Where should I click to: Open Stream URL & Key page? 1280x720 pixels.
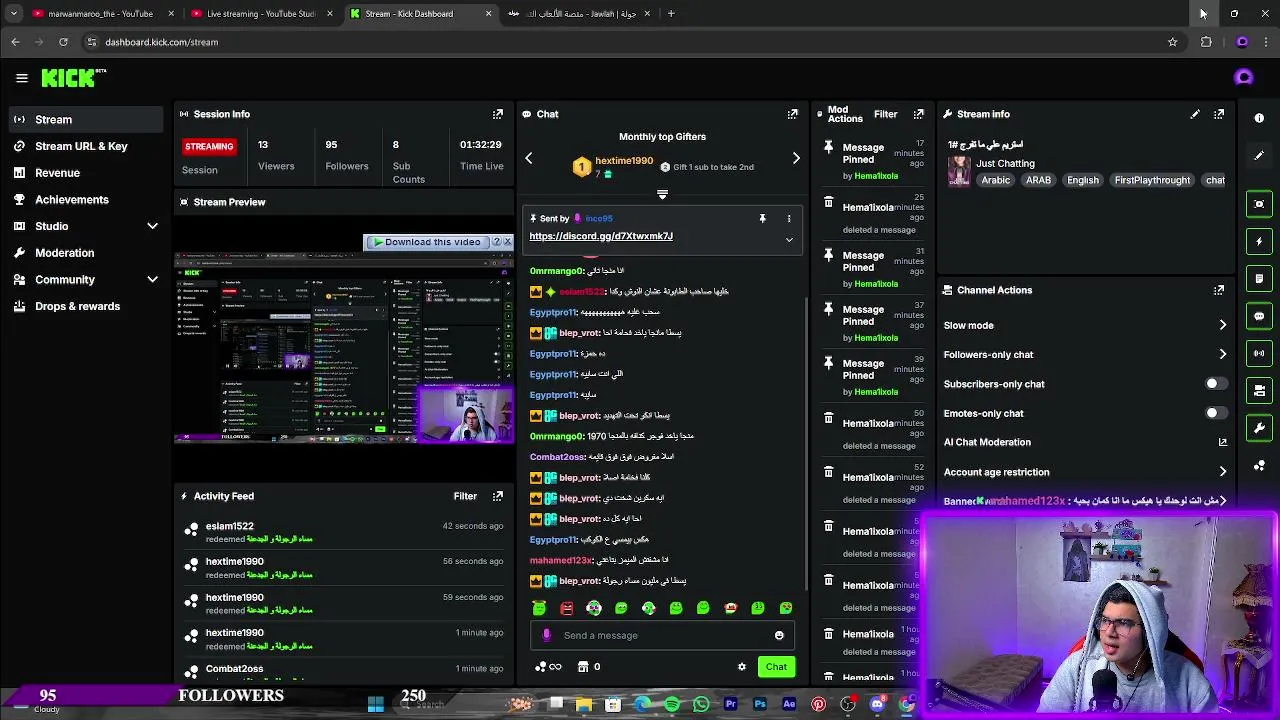[x=85, y=146]
